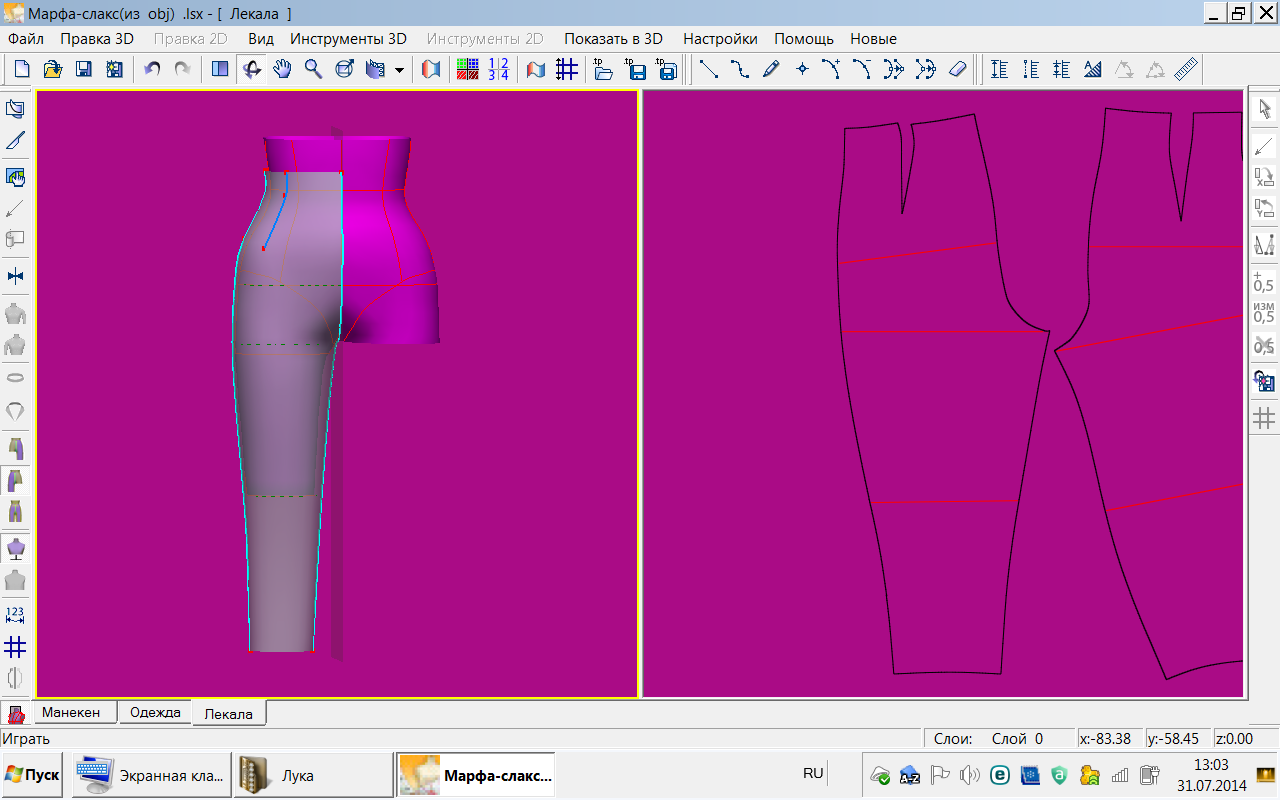Toggle grid display in left sidebar

[15, 646]
